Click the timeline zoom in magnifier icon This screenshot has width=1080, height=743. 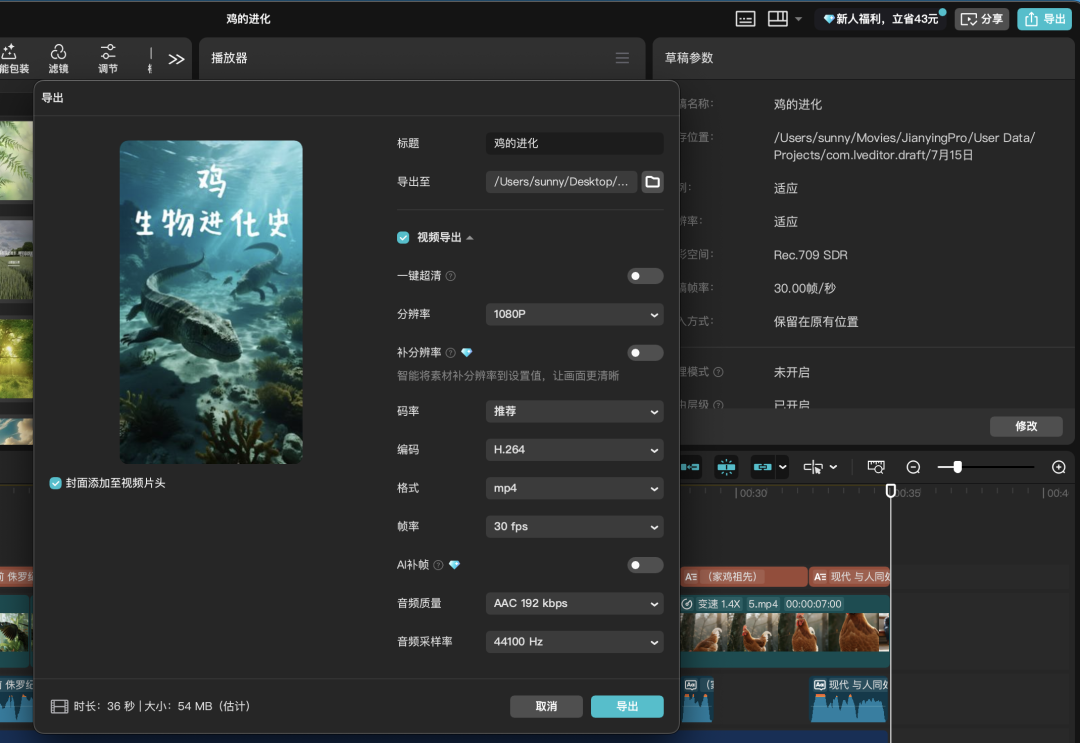click(1059, 467)
